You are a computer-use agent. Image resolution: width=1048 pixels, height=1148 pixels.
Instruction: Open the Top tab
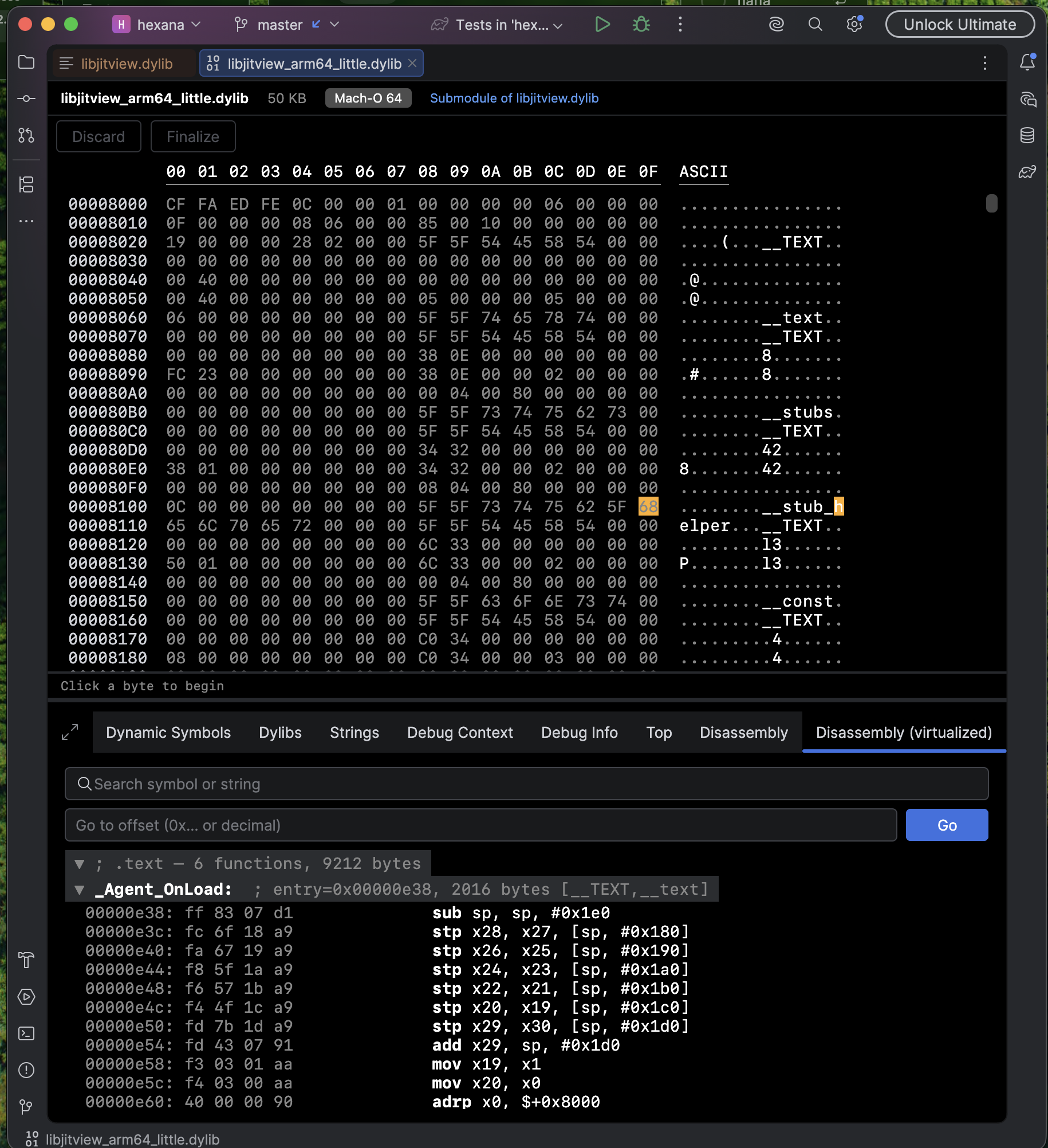[x=659, y=733]
